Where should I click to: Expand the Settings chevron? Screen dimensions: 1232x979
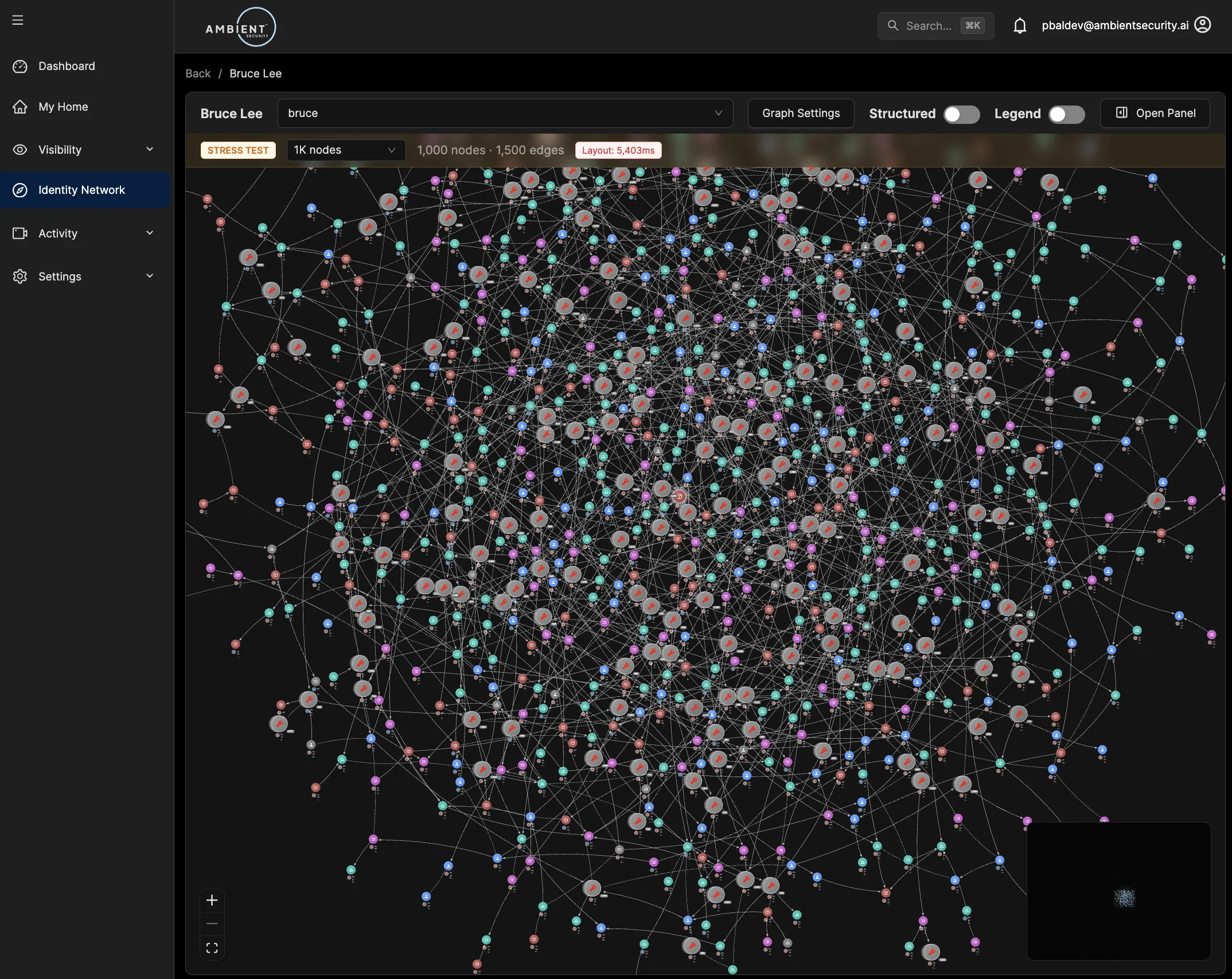150,276
